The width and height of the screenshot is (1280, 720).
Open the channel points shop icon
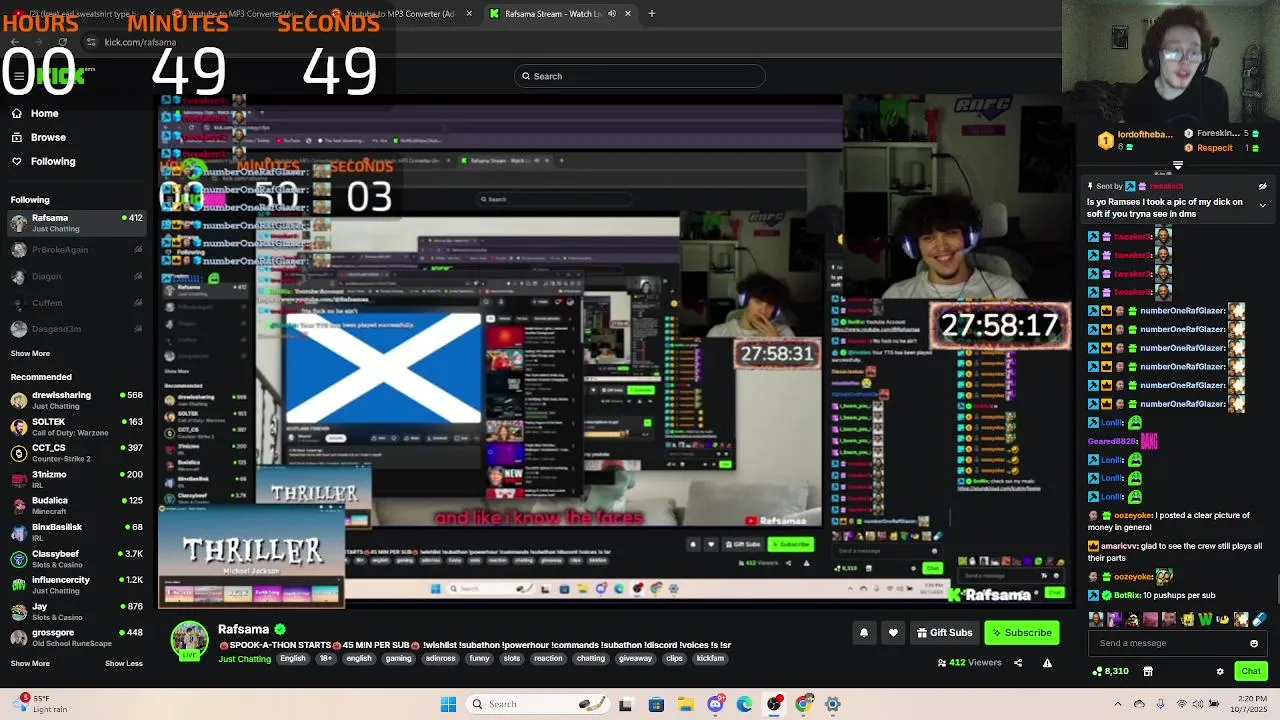point(1148,671)
